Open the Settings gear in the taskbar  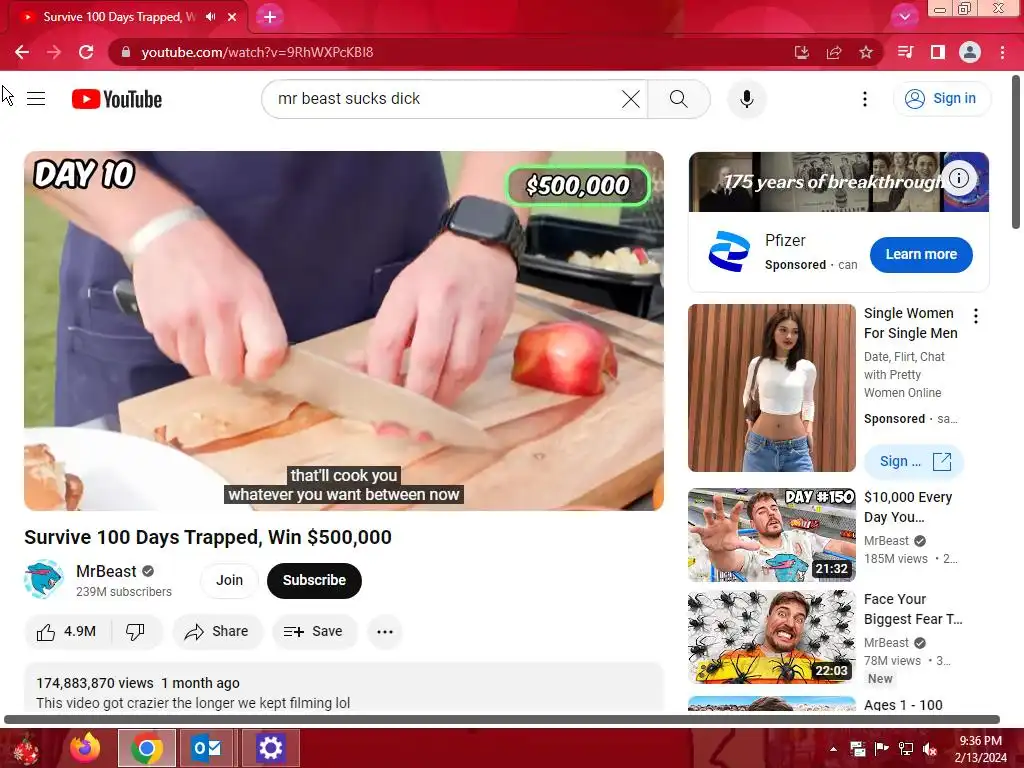tap(270, 748)
